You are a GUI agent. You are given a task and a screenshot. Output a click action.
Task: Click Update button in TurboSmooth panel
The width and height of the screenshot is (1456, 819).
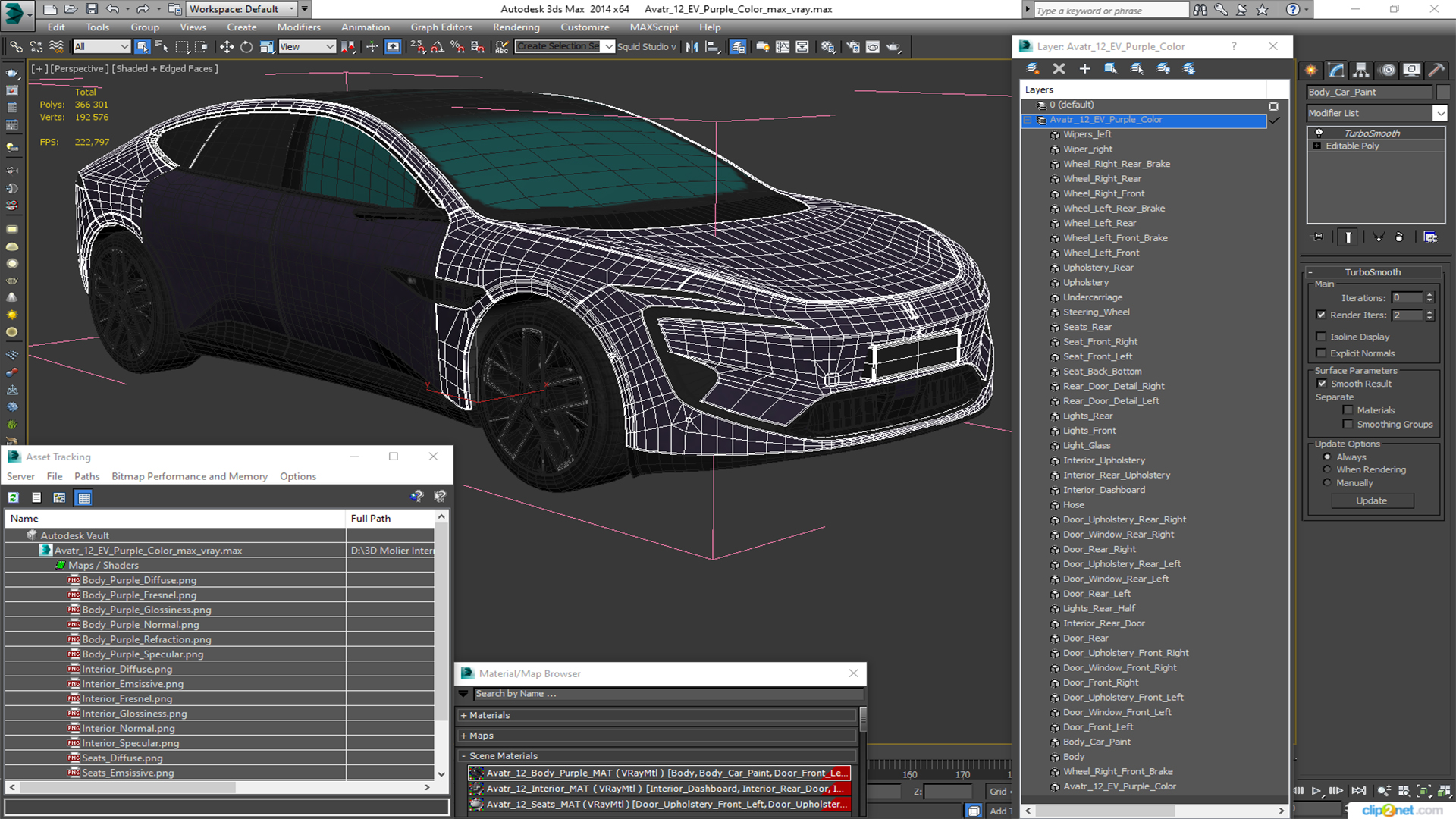pyautogui.click(x=1371, y=500)
